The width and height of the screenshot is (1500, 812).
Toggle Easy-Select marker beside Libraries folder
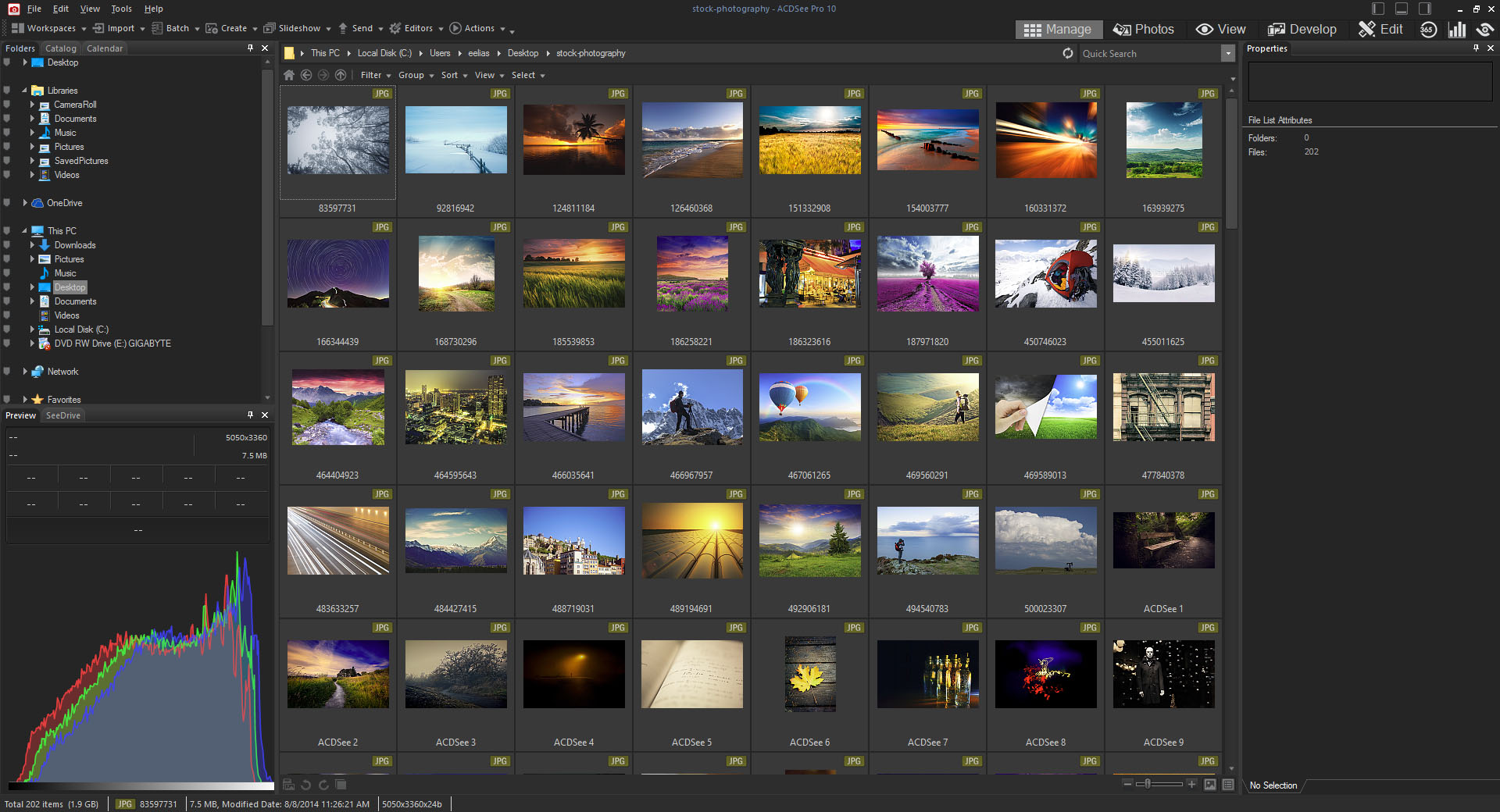point(7,91)
